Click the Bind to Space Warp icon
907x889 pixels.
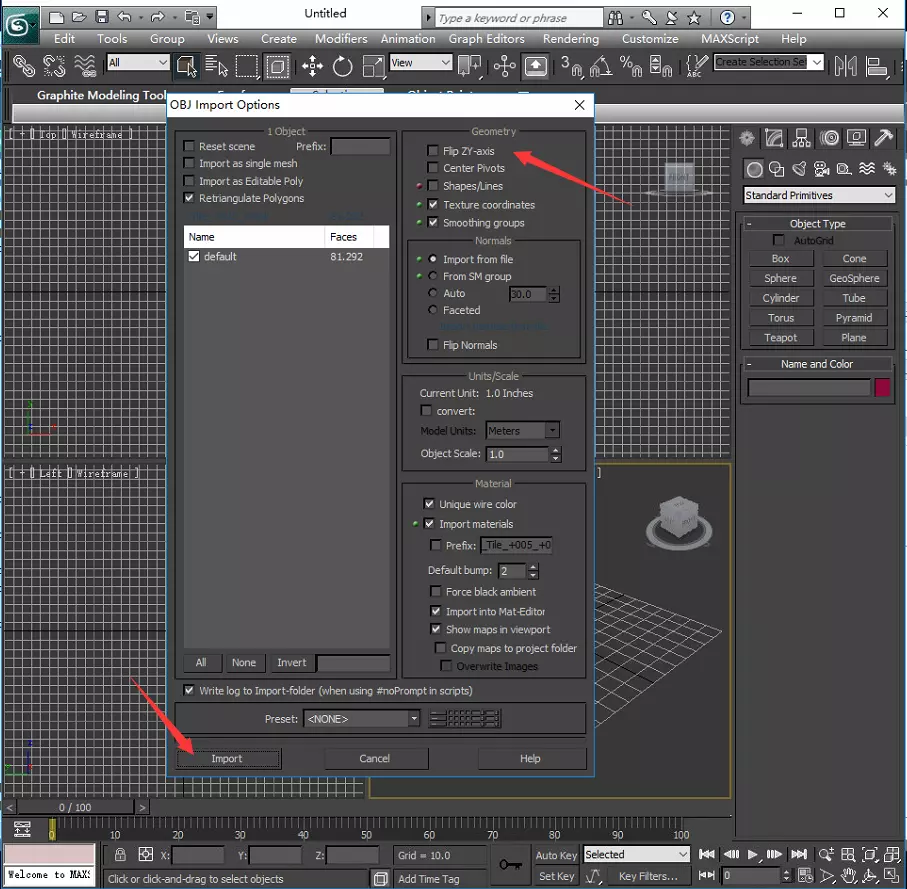(x=86, y=65)
